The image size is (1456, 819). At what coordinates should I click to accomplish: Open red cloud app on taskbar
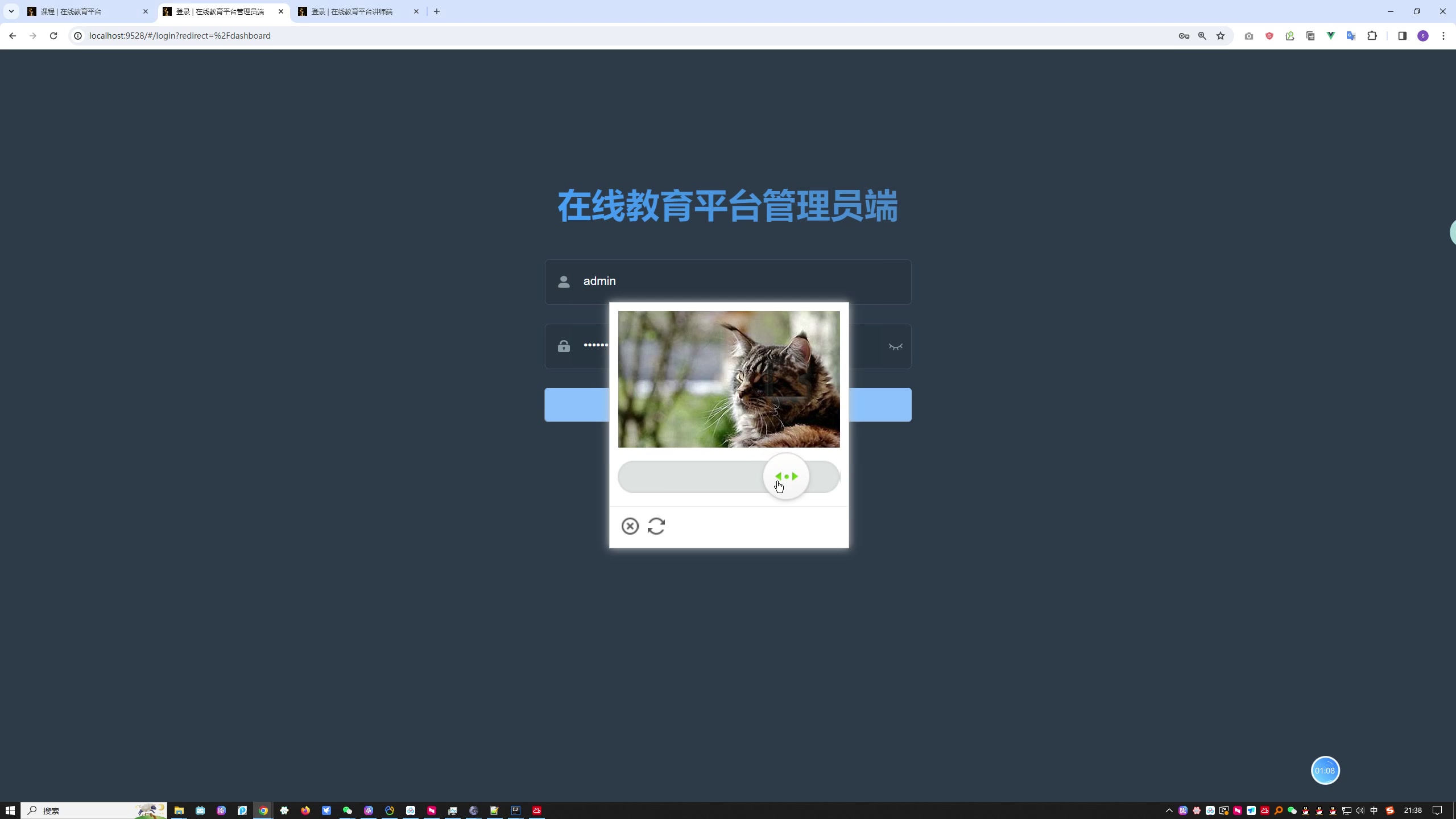537,810
